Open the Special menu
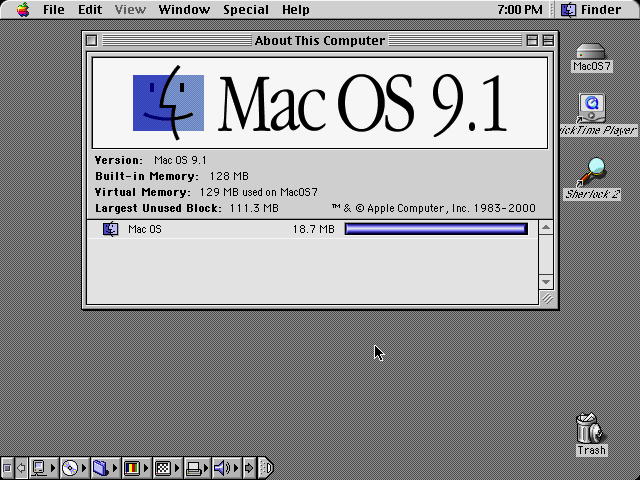The height and width of the screenshot is (480, 640). (x=246, y=9)
